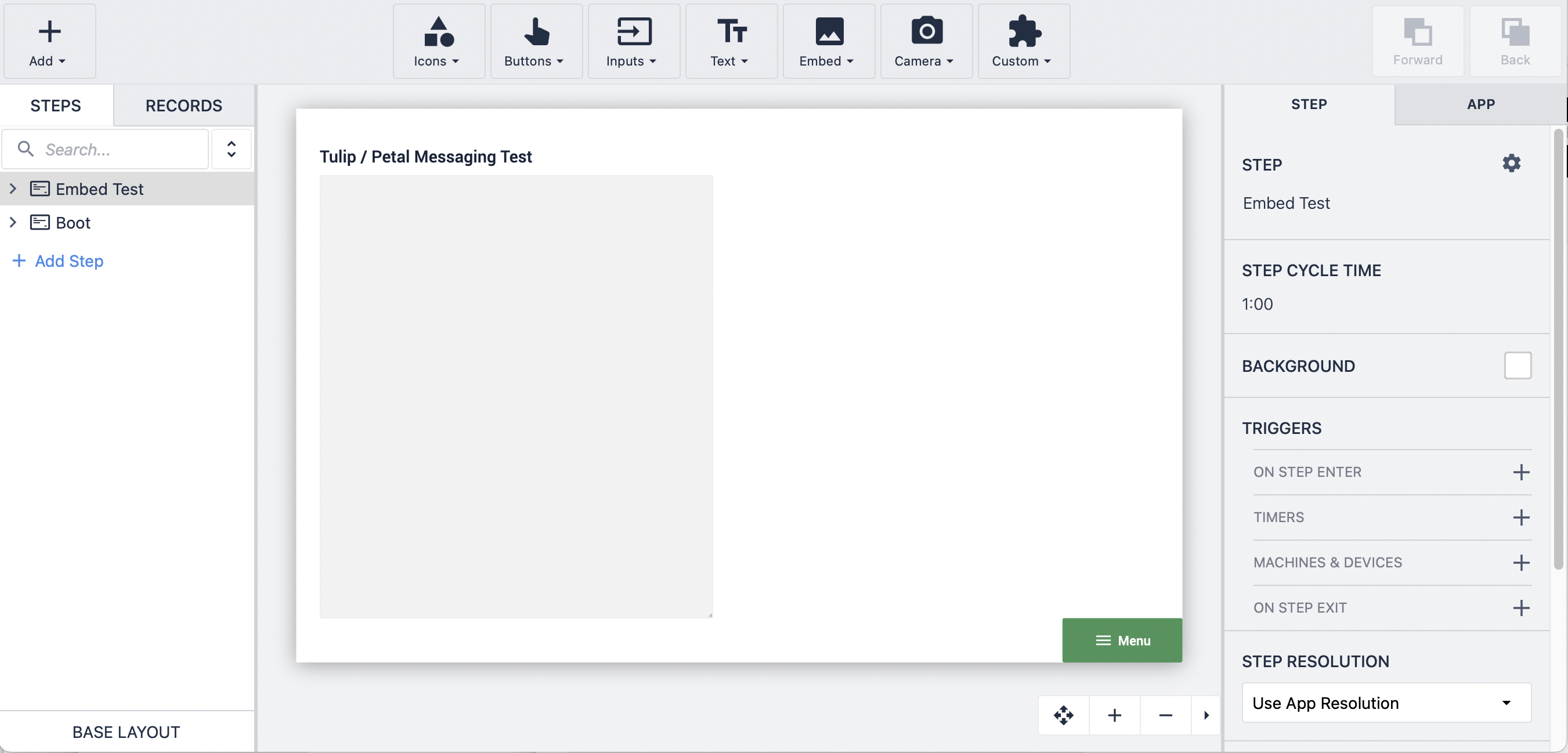Open the Icons widget dropdown

(438, 41)
